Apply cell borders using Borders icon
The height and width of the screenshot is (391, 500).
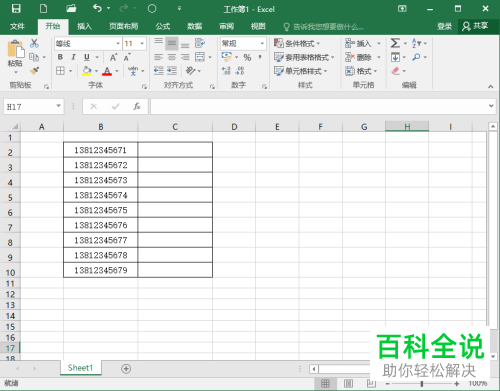click(60, 71)
